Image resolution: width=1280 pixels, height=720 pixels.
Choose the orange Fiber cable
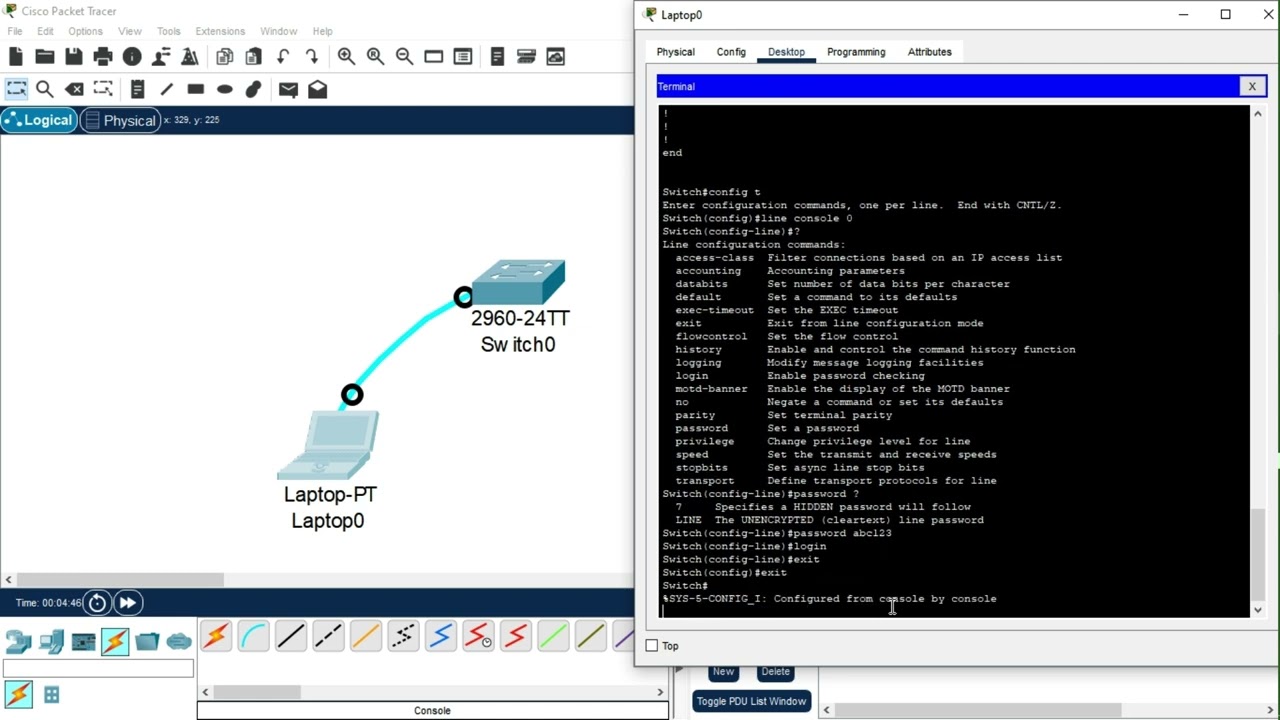(x=366, y=636)
